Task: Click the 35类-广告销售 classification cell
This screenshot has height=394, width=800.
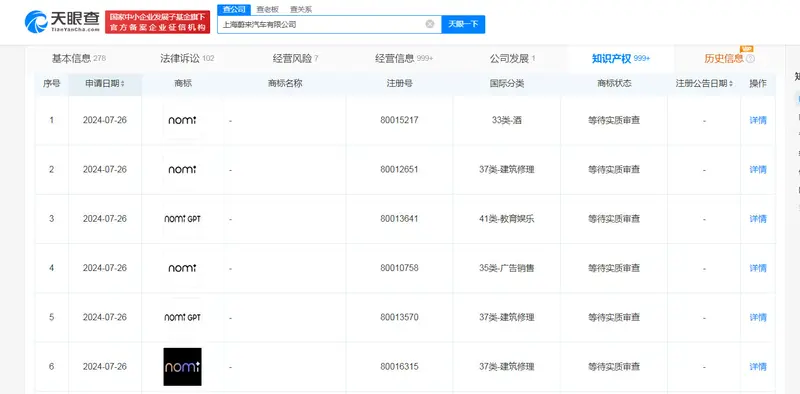Action: (507, 268)
